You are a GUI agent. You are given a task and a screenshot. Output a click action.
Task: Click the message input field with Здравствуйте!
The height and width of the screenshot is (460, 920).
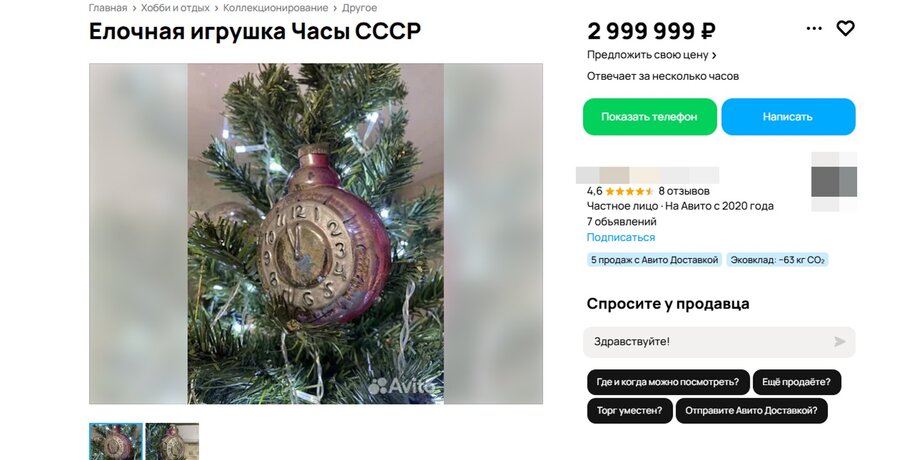(x=719, y=342)
